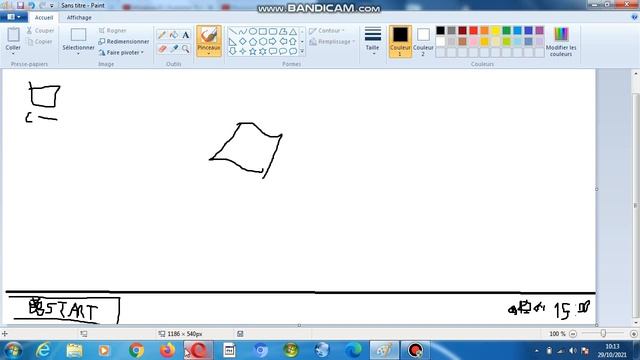This screenshot has width=640, height=360.
Task: Activate Couleur 1 foreground color
Action: click(400, 41)
